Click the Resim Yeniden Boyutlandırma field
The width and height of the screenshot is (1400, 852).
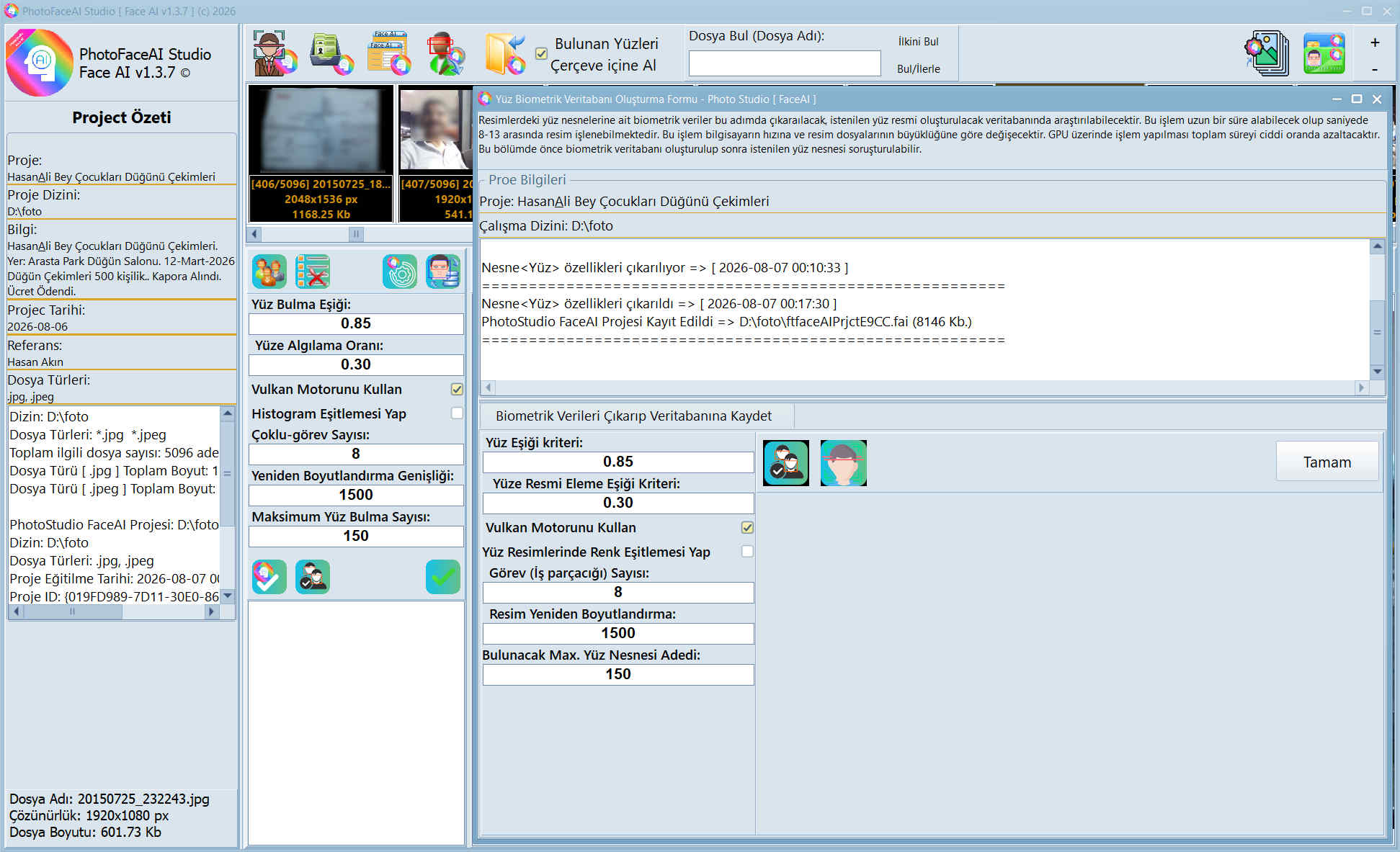pyautogui.click(x=618, y=633)
